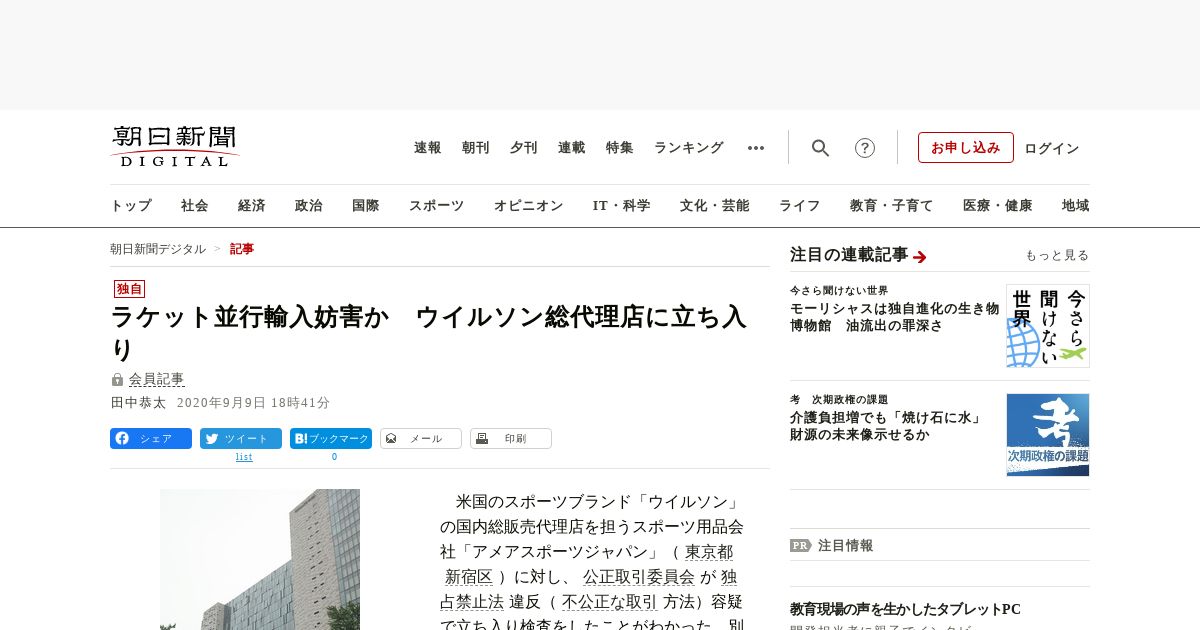
Task: Click the 東京都 keyword link
Action: click(x=709, y=552)
